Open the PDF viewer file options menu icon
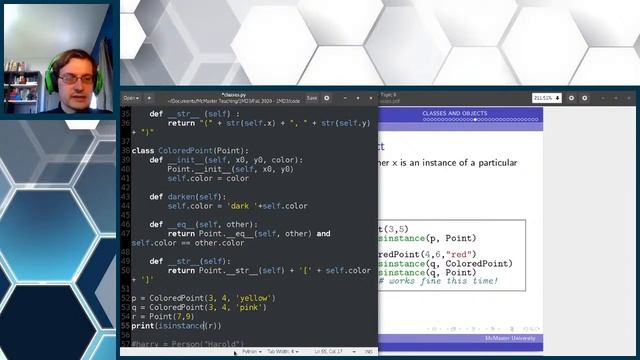Image resolution: width=640 pixels, height=360 pixels. click(571, 98)
